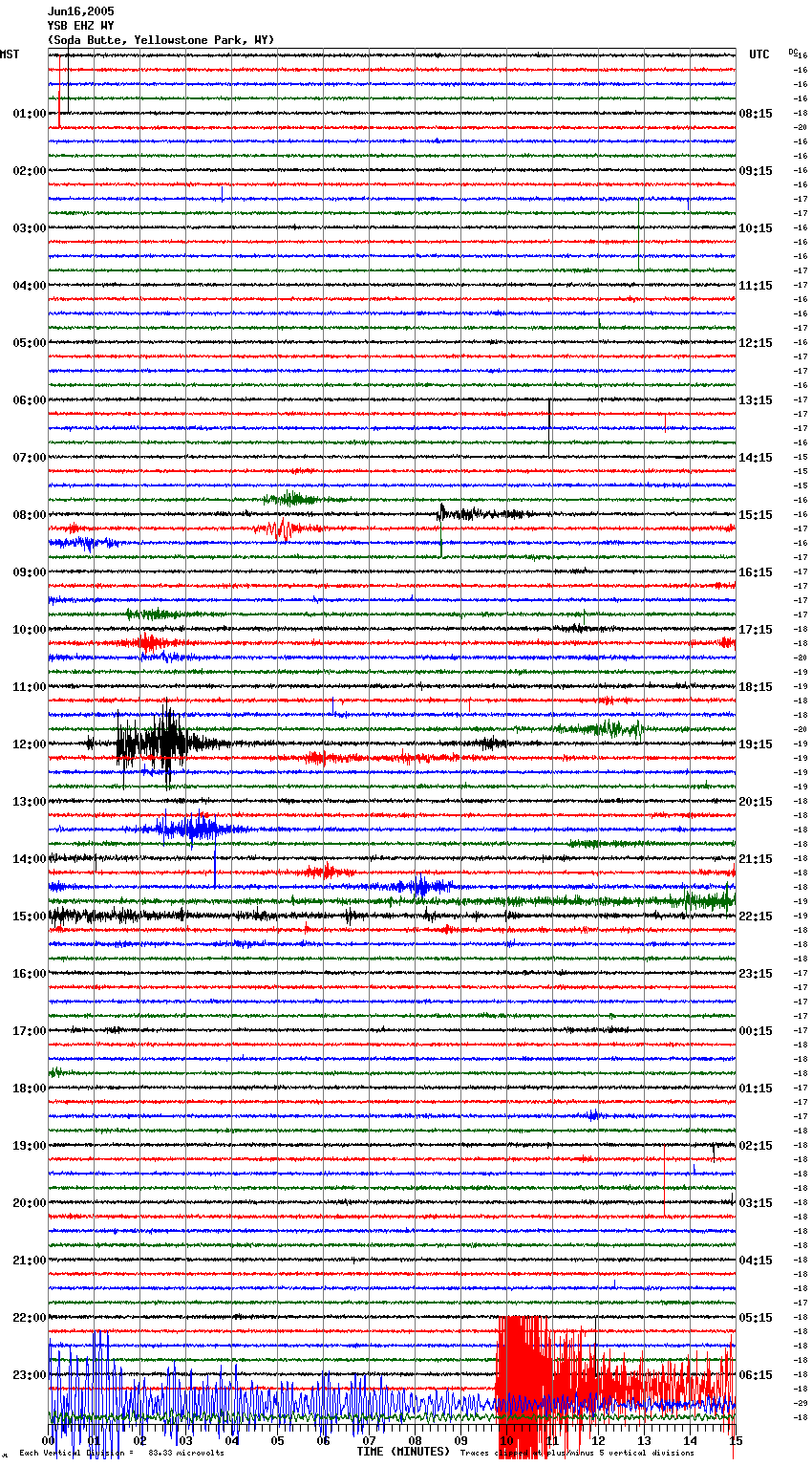The height and width of the screenshot is (1466, 812).
Task: Click the UTC time label '00:15'
Action: click(756, 1031)
